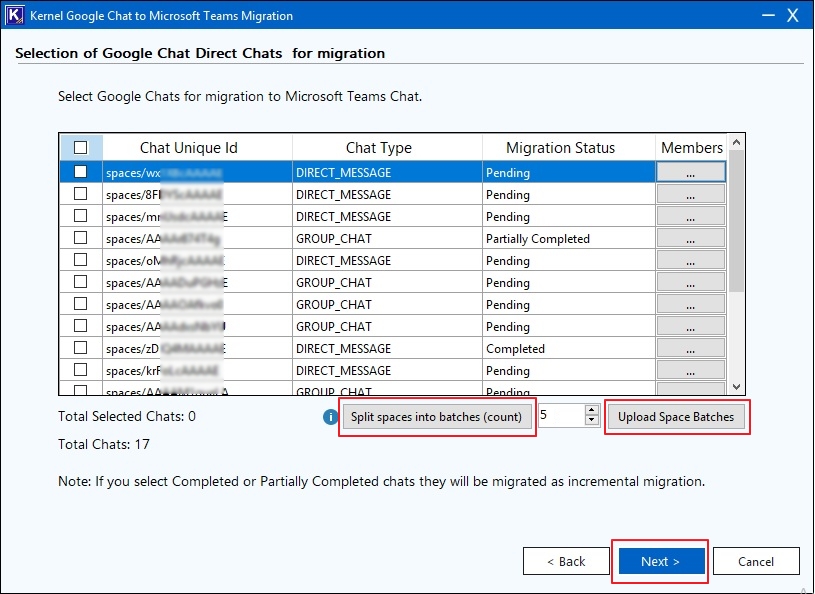Check the box for spaces/zD Completed row

point(81,348)
